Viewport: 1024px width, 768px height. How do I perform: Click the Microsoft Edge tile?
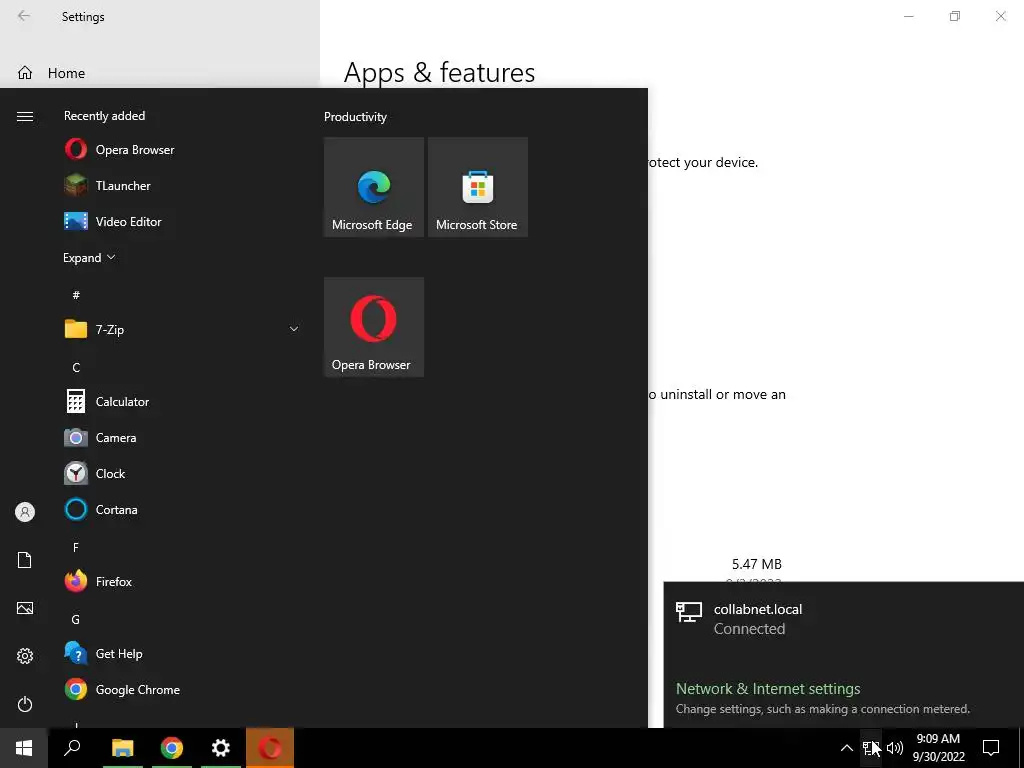(x=374, y=187)
